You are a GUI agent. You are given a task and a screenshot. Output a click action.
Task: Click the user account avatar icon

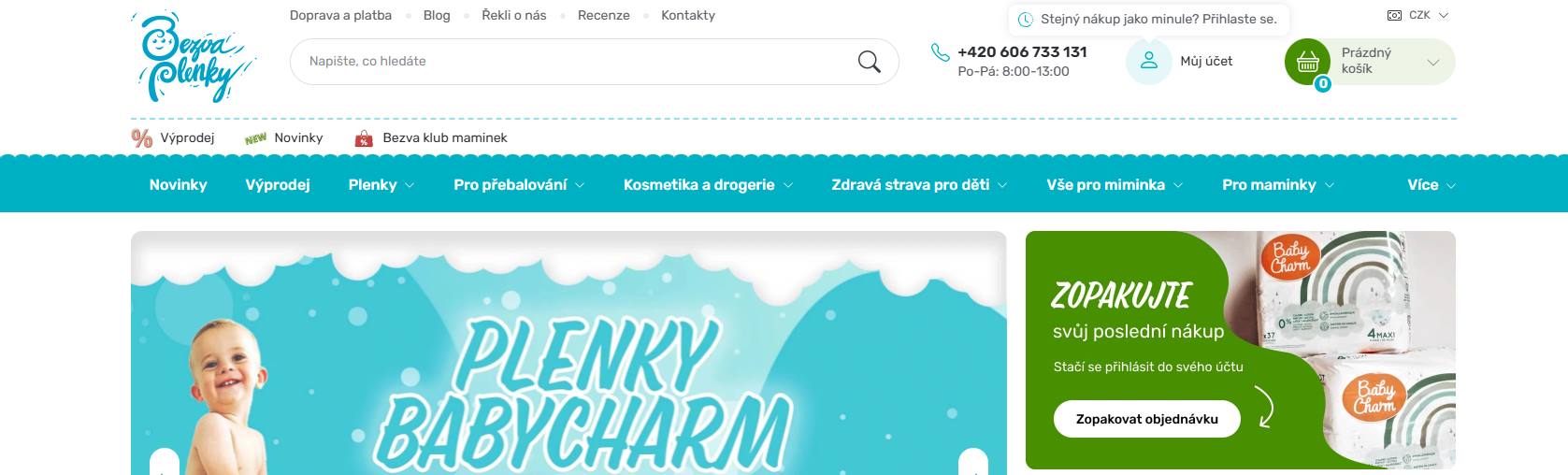coord(1149,62)
